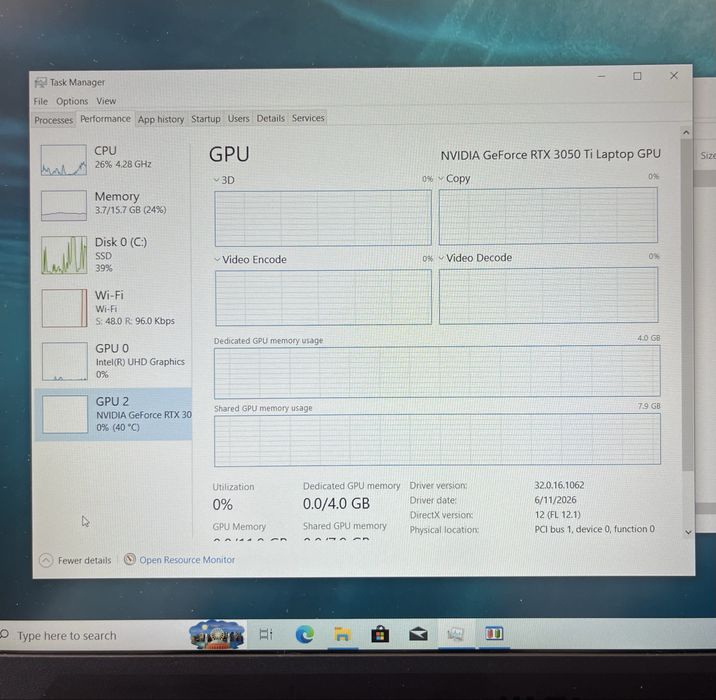The image size is (716, 700).
Task: Click the Task Manager title bar icon
Action: [41, 82]
